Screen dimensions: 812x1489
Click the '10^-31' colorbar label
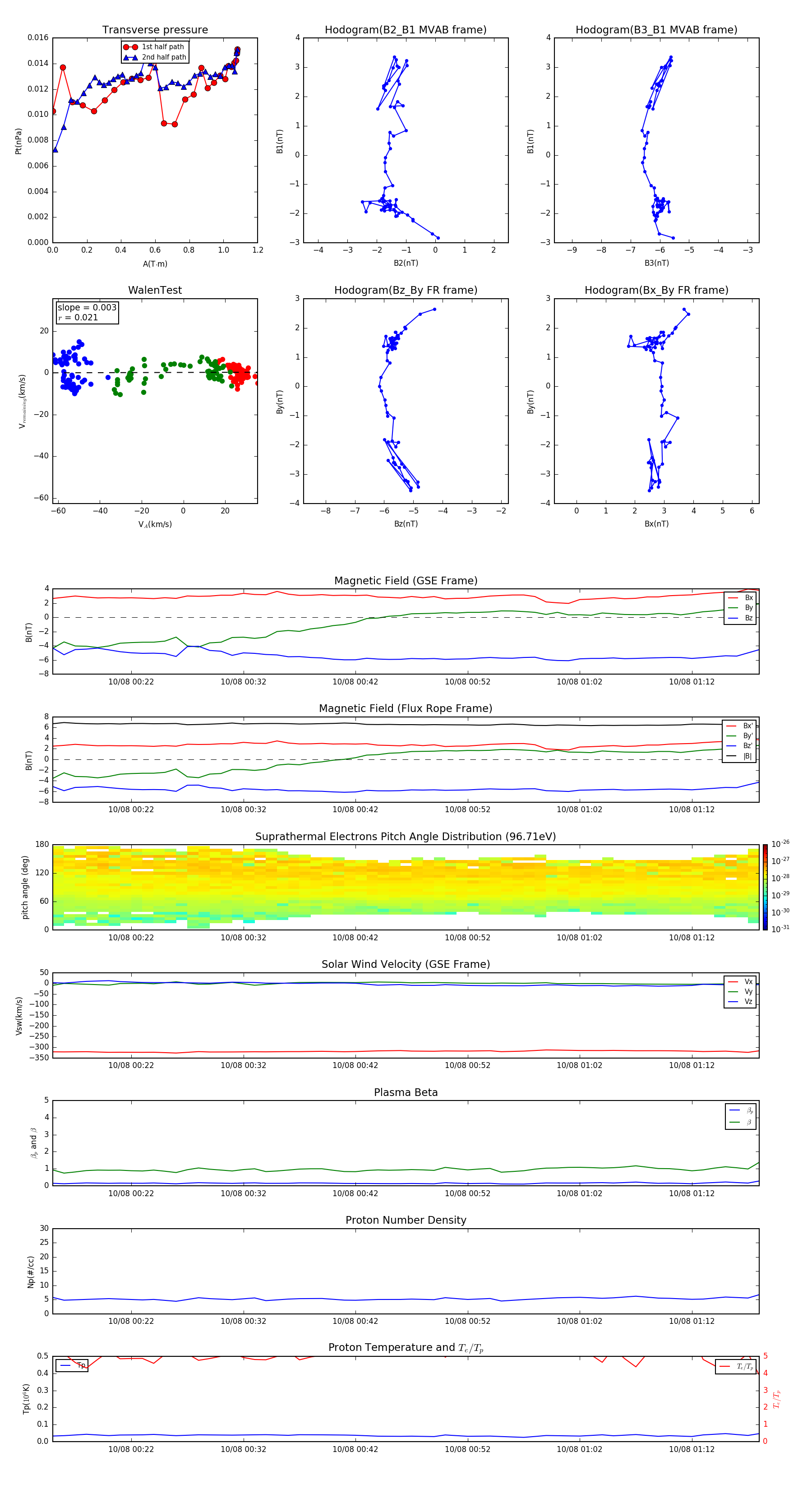780,929
